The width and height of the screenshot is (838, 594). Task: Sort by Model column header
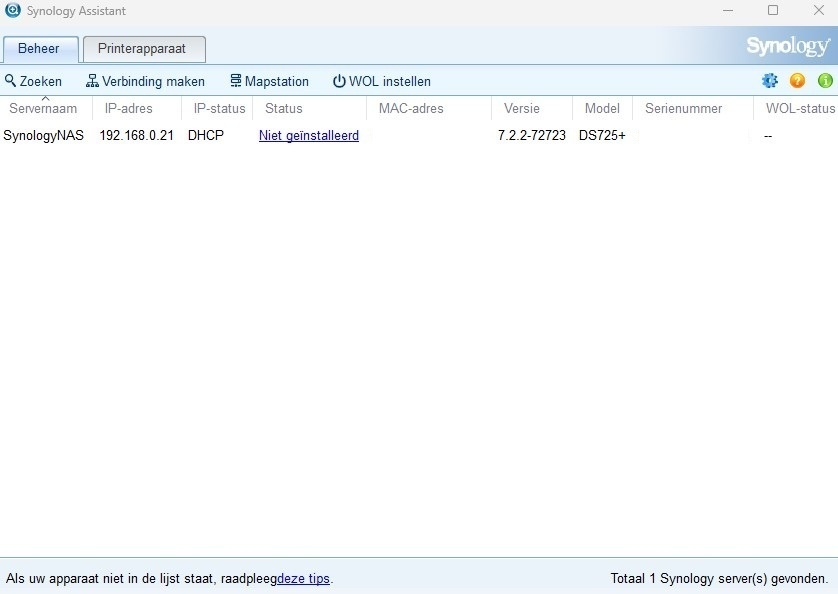[602, 109]
